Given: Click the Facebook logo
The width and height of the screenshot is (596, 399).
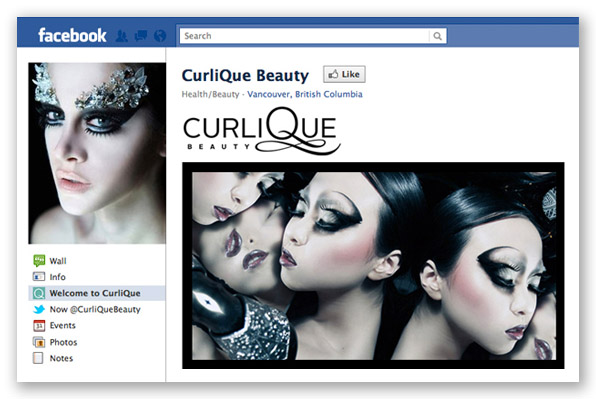Looking at the screenshot, I should click(x=72, y=35).
